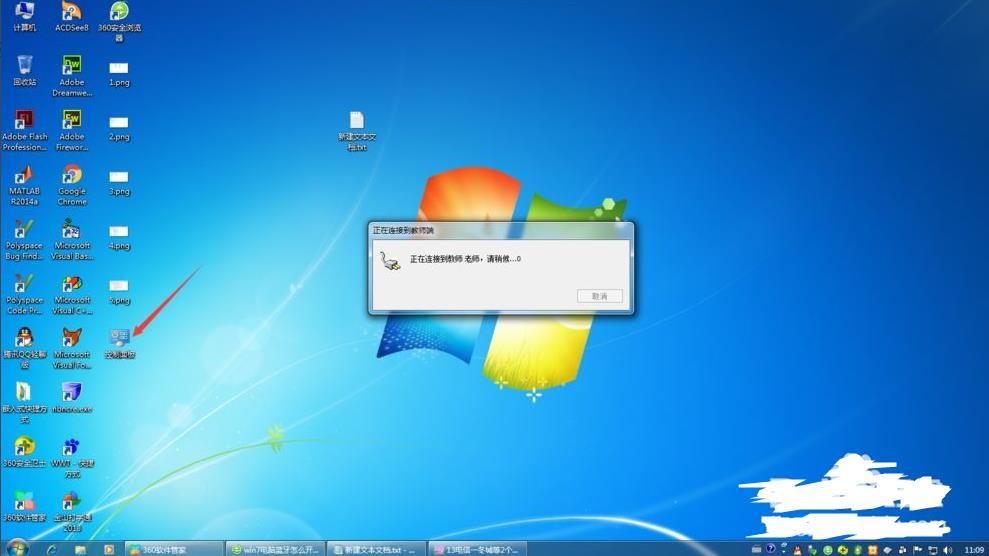Launch MATLAB R2014a shortcut
Screen dimensions: 989x556
click(x=24, y=185)
